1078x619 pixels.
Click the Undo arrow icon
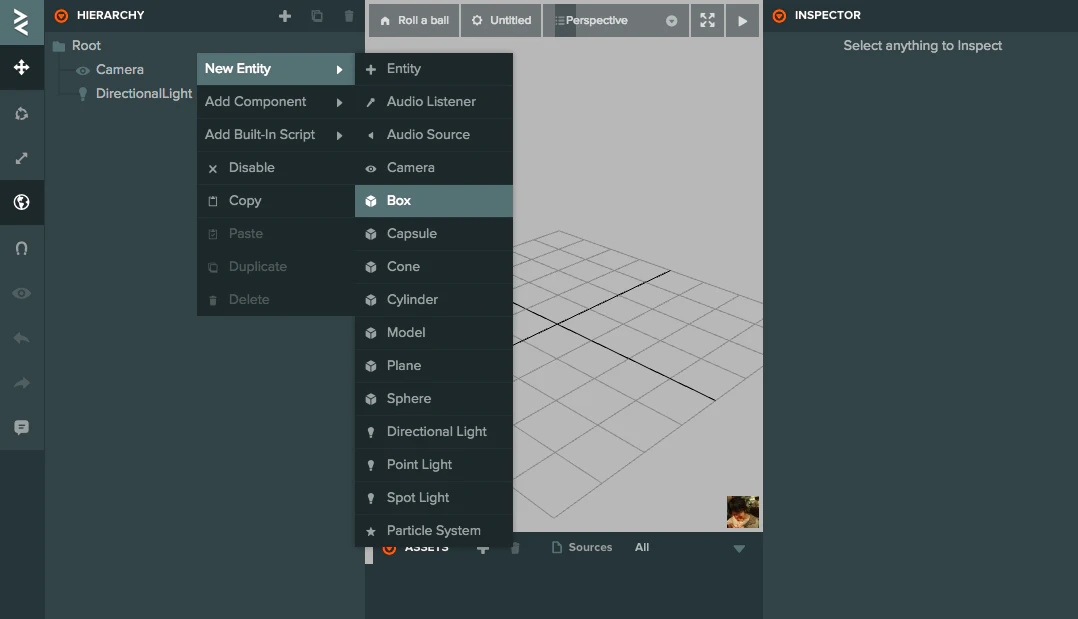[x=21, y=338]
